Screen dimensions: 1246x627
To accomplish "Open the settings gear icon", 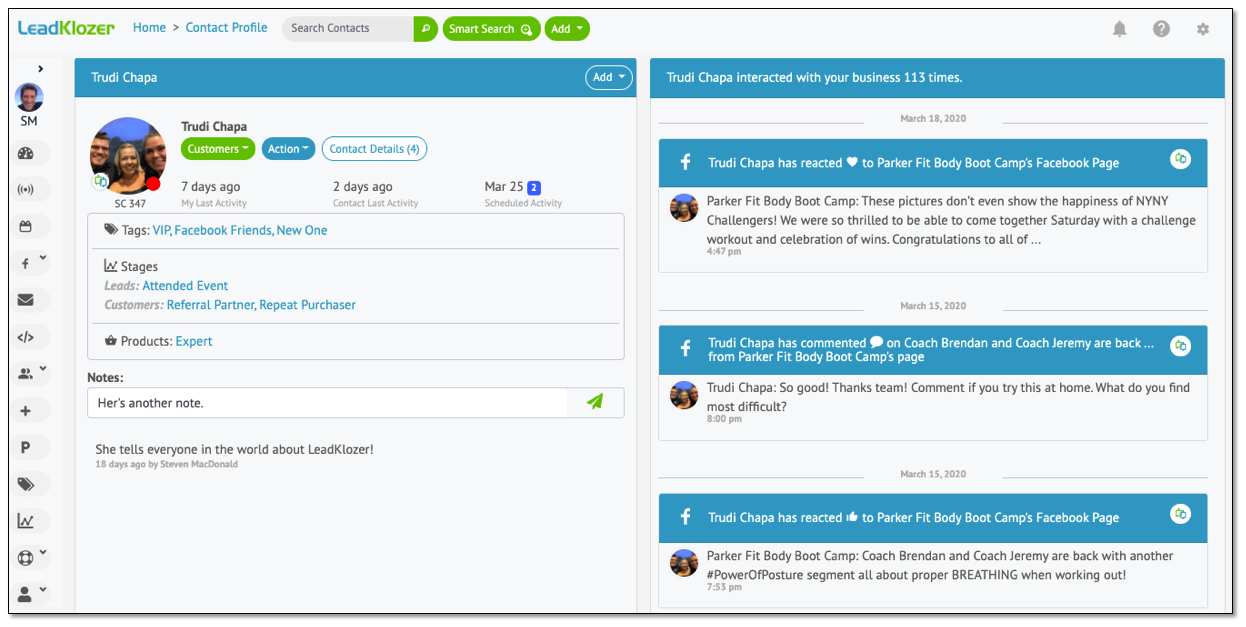I will pyautogui.click(x=1203, y=29).
